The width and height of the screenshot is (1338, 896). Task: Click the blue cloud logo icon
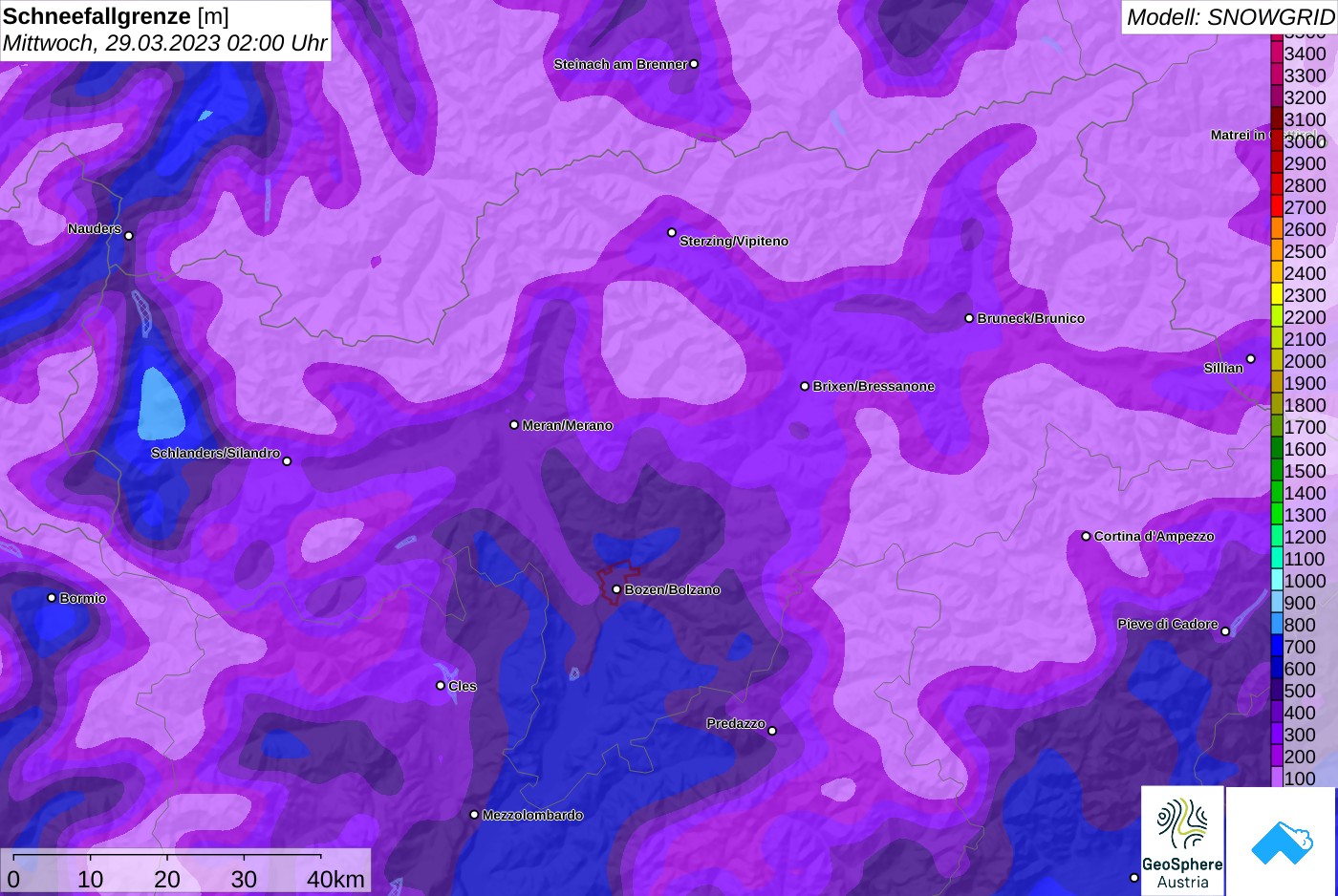pyautogui.click(x=1282, y=842)
